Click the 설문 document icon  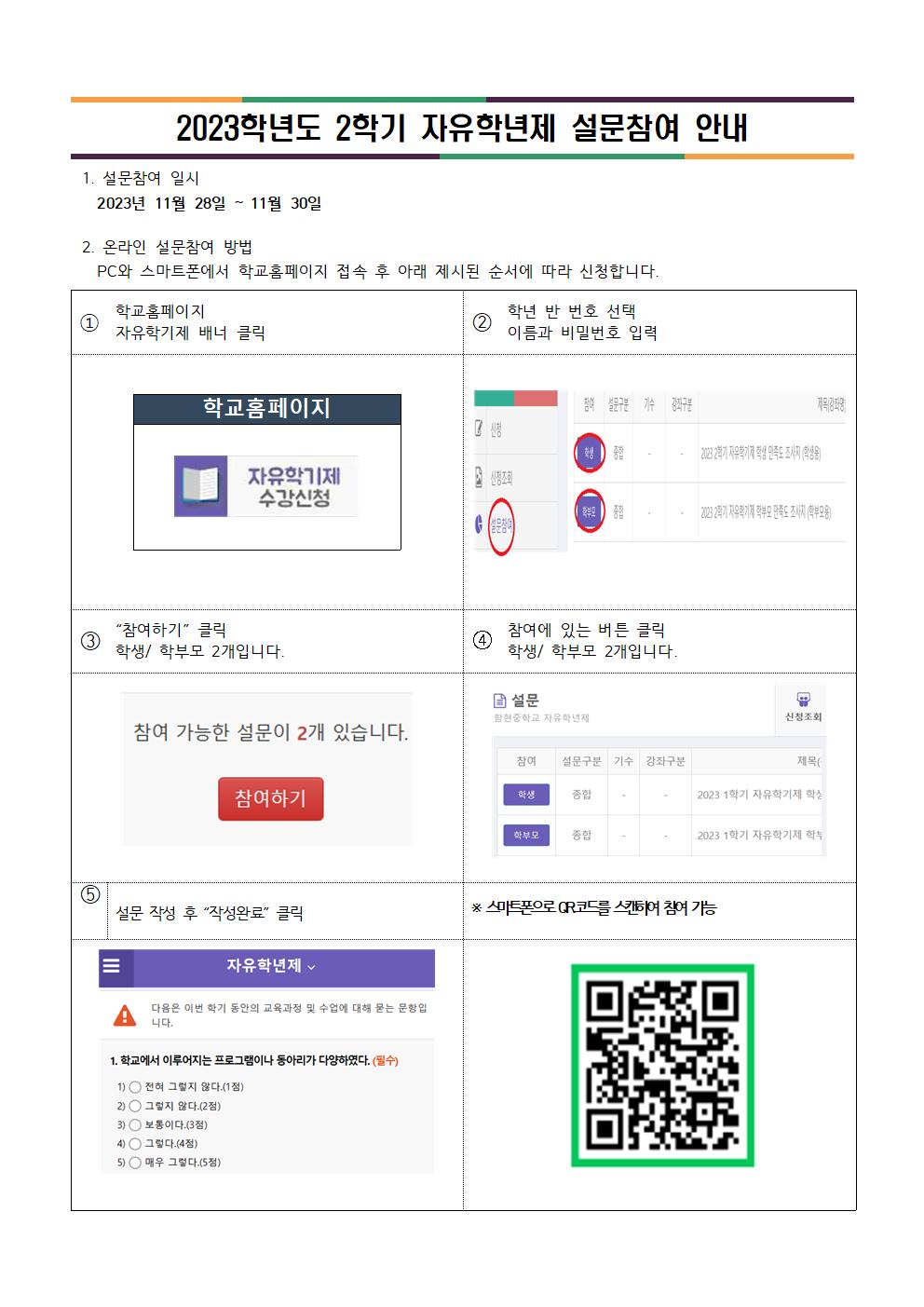point(500,701)
